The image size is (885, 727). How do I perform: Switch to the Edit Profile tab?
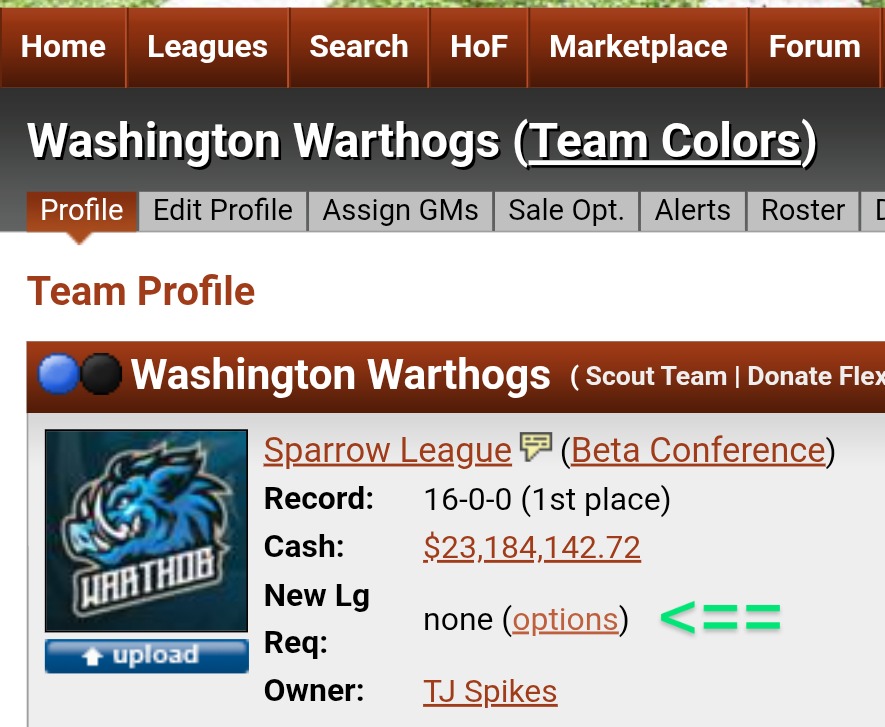223,211
